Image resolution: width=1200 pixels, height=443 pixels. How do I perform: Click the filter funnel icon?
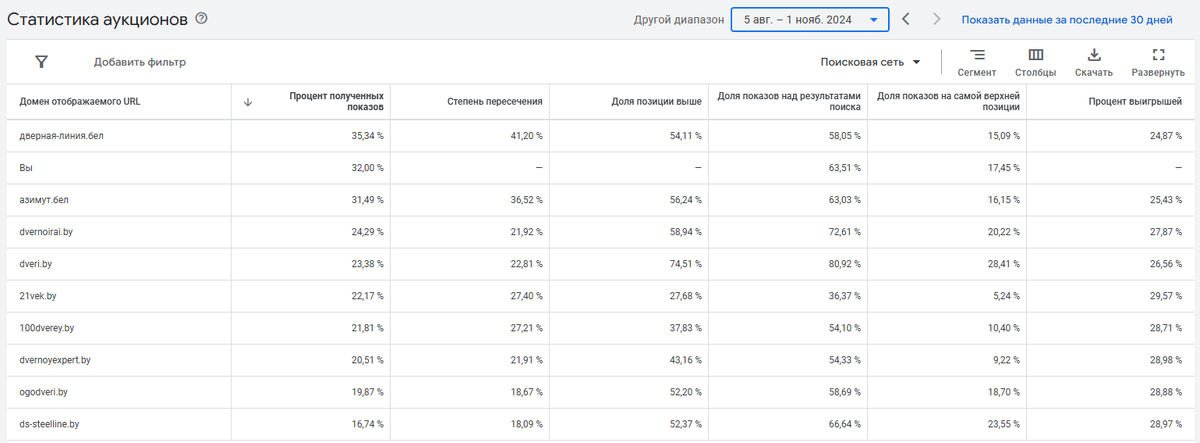pos(41,62)
